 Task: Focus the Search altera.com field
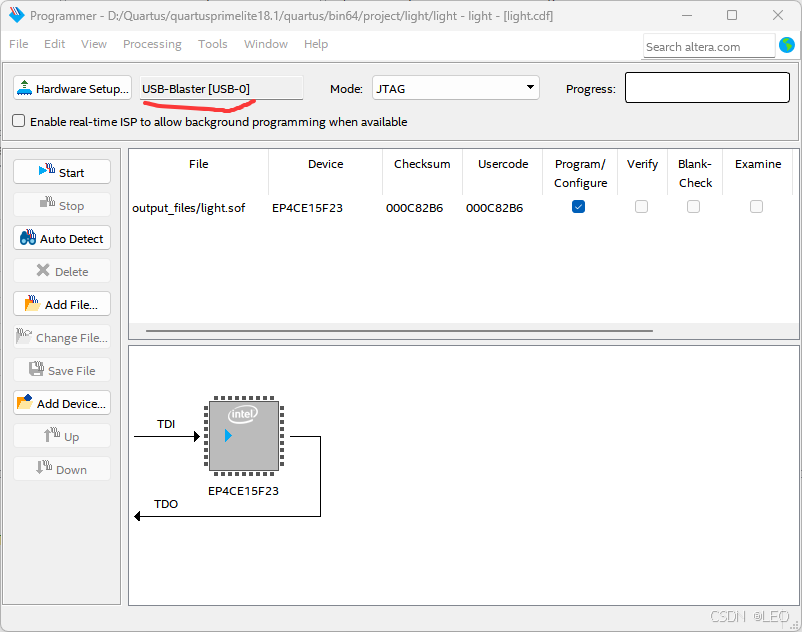click(x=708, y=47)
